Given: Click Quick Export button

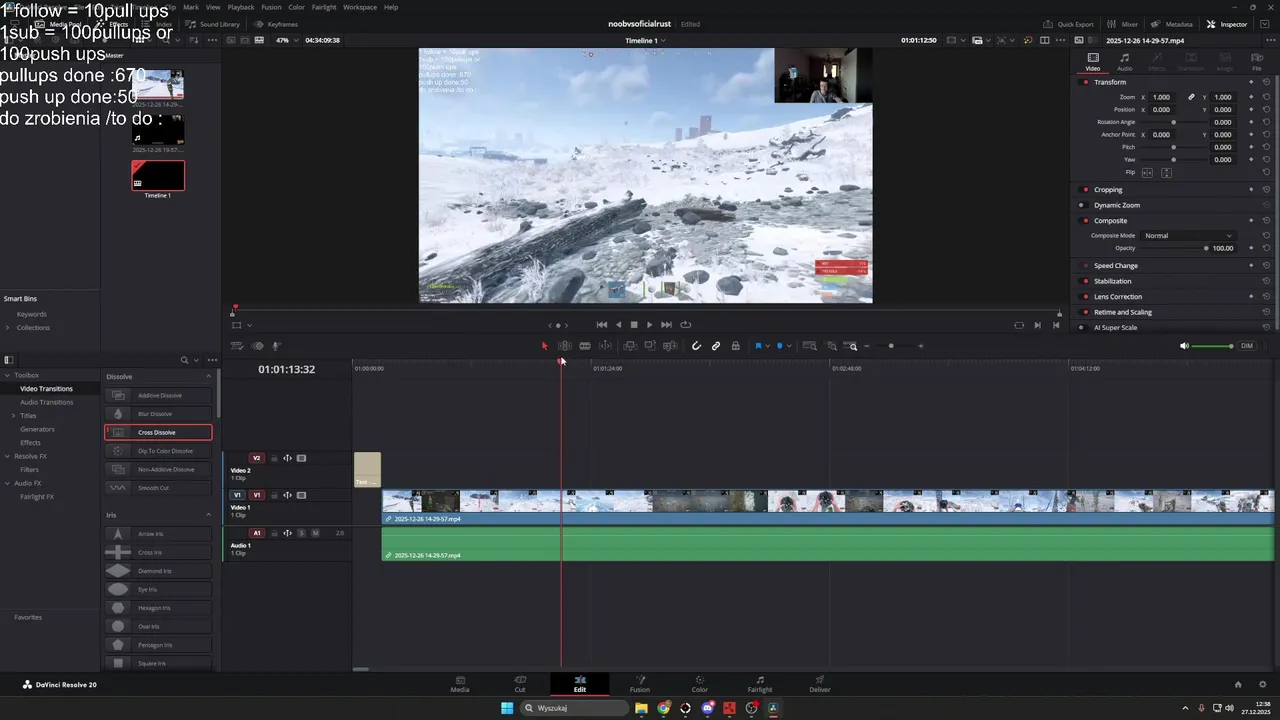Looking at the screenshot, I should point(1068,24).
